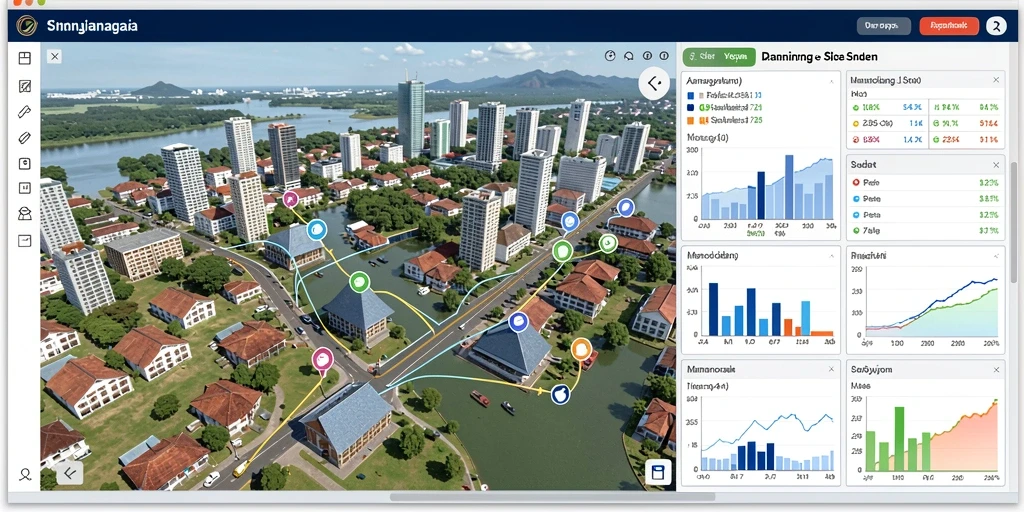1024x512 pixels.
Task: Toggle the orange legend checkbox entry
Action: click(x=691, y=120)
